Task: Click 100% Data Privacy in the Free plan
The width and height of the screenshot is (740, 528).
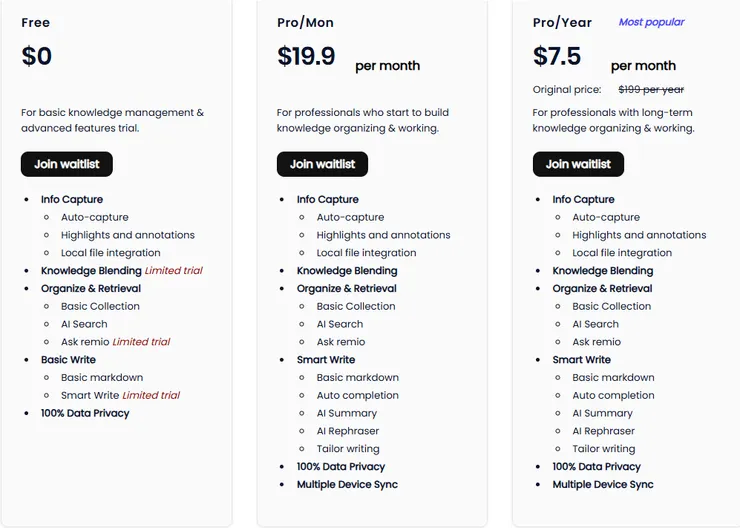Action: [85, 413]
